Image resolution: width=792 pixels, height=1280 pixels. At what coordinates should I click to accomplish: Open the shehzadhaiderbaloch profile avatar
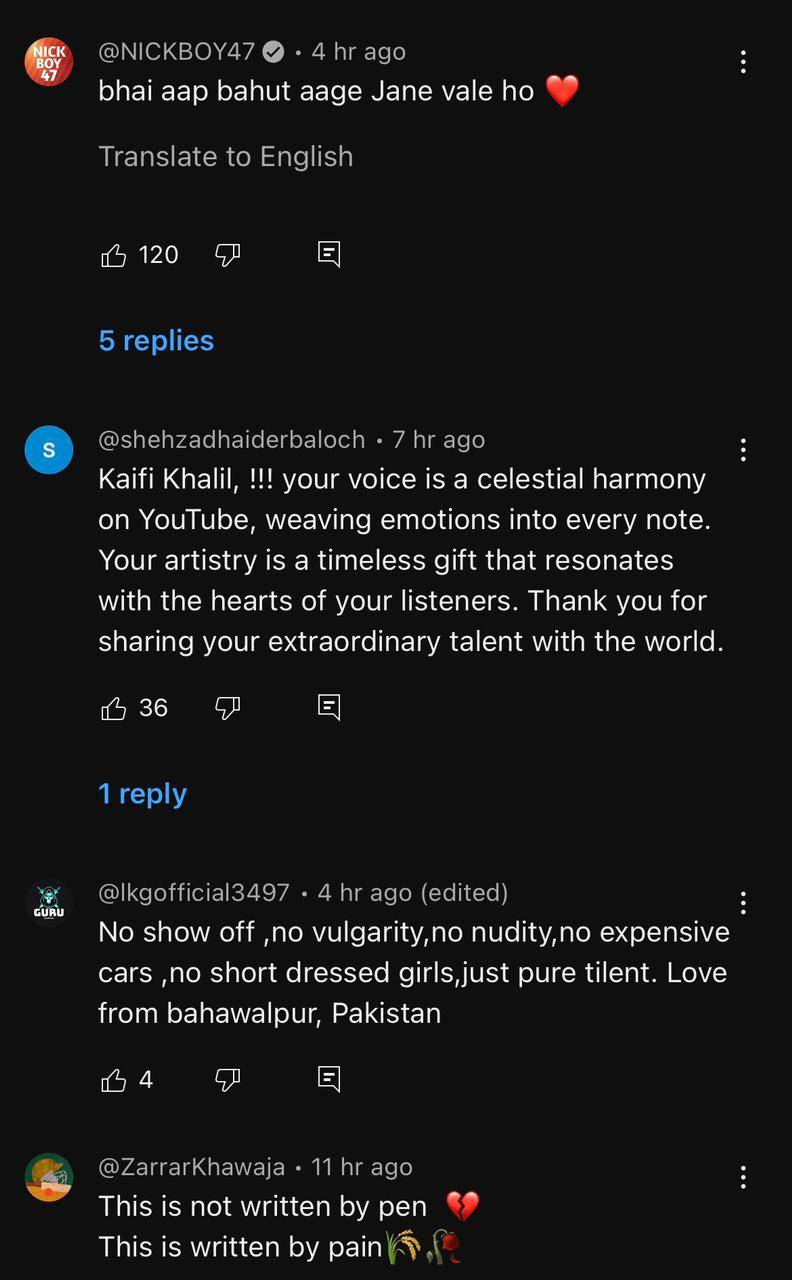pyautogui.click(x=48, y=450)
